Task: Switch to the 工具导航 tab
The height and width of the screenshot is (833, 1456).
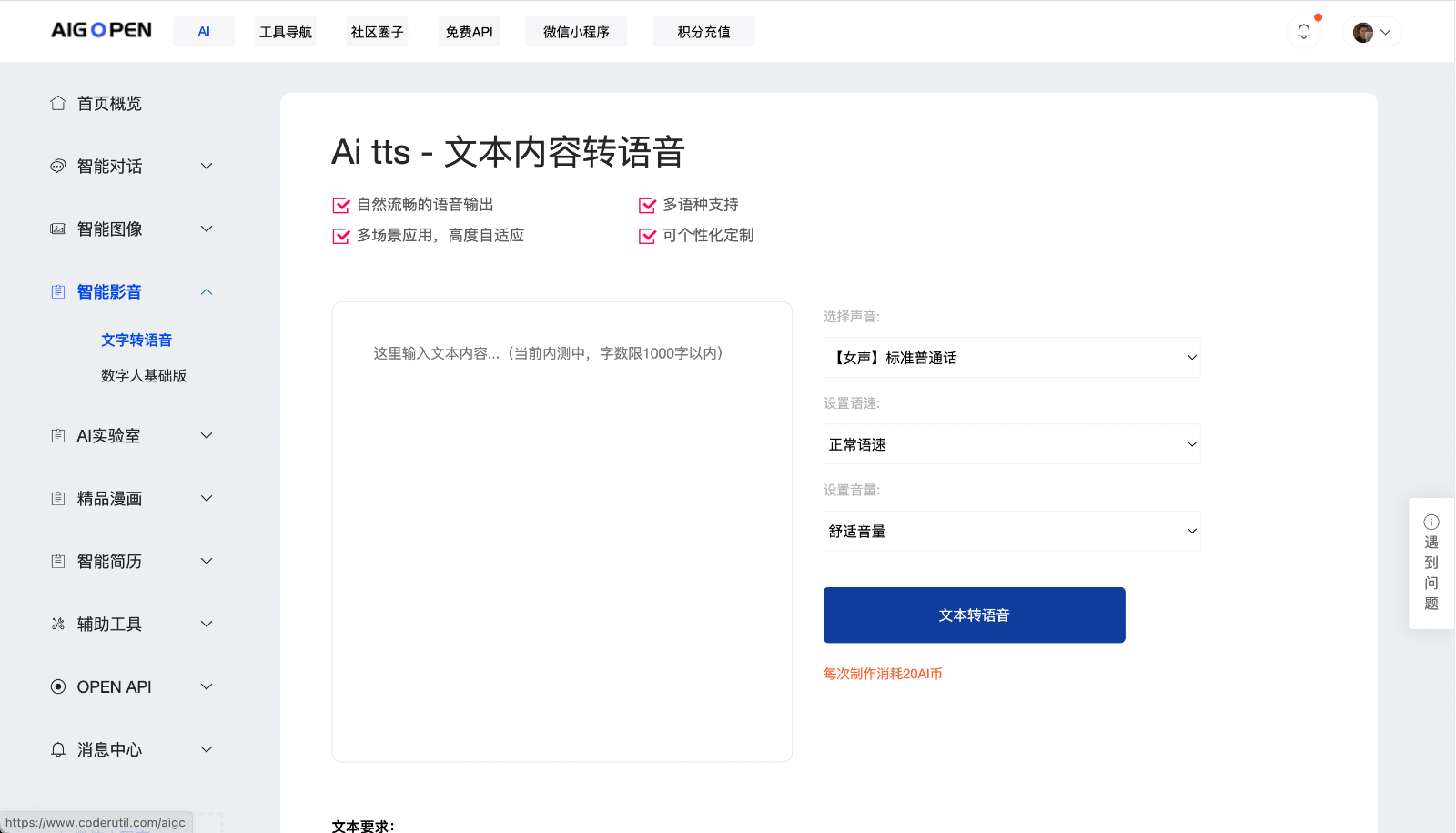Action: [x=286, y=31]
